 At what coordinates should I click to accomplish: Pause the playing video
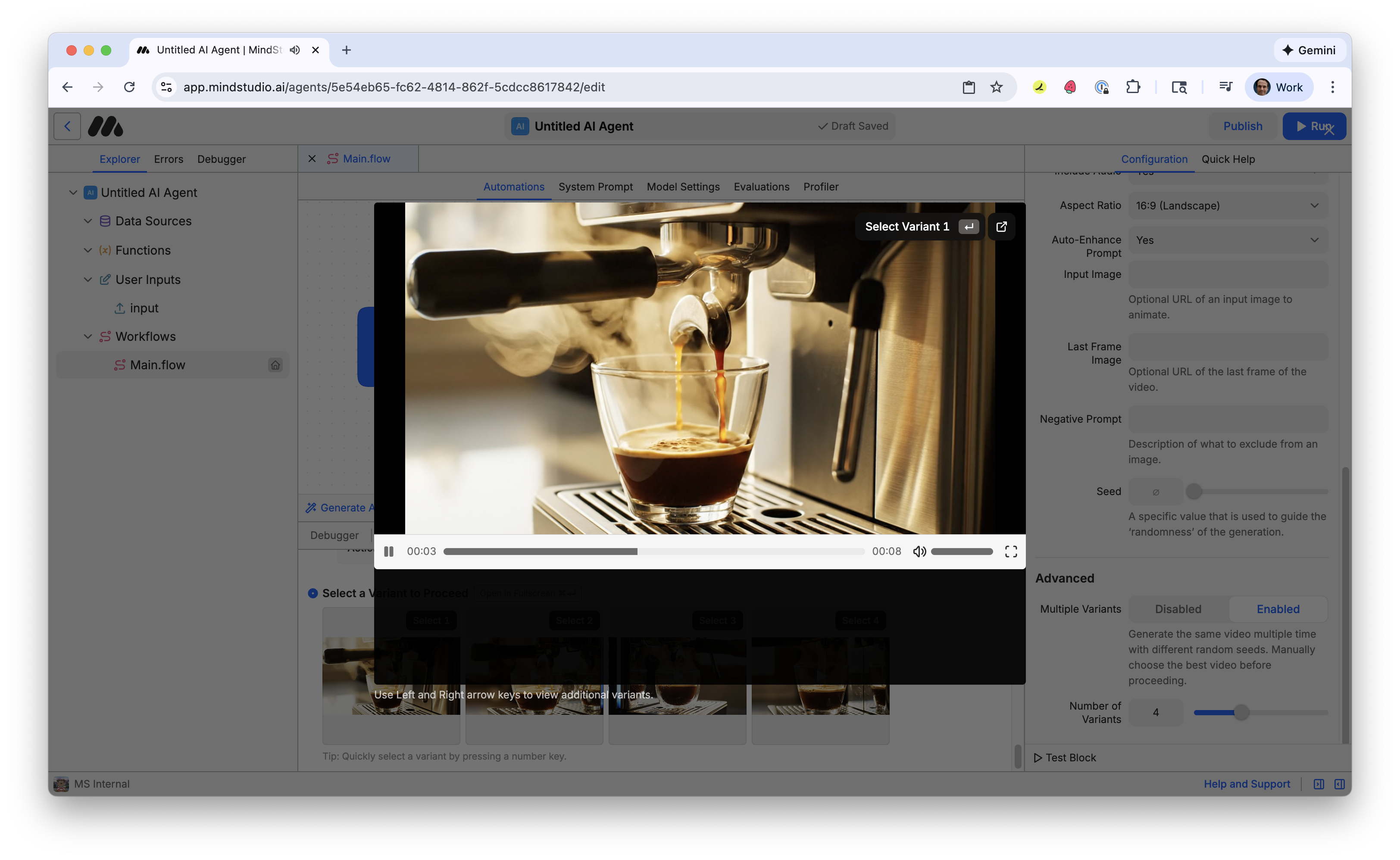tap(389, 551)
